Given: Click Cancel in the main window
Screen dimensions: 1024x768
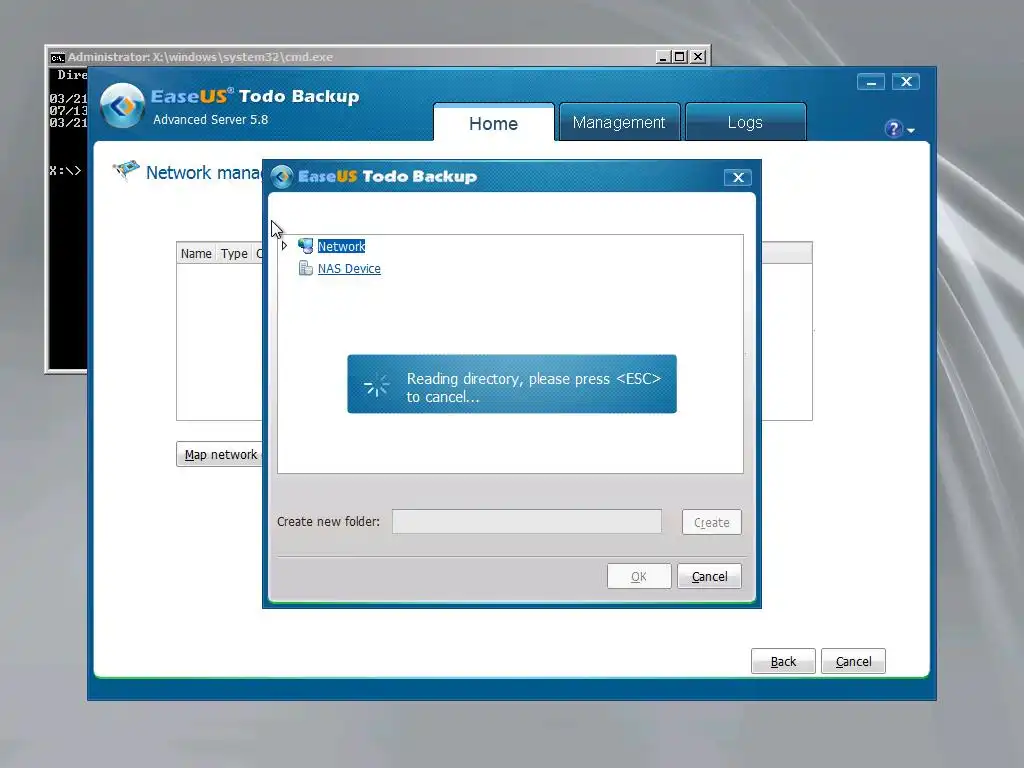Looking at the screenshot, I should (853, 661).
